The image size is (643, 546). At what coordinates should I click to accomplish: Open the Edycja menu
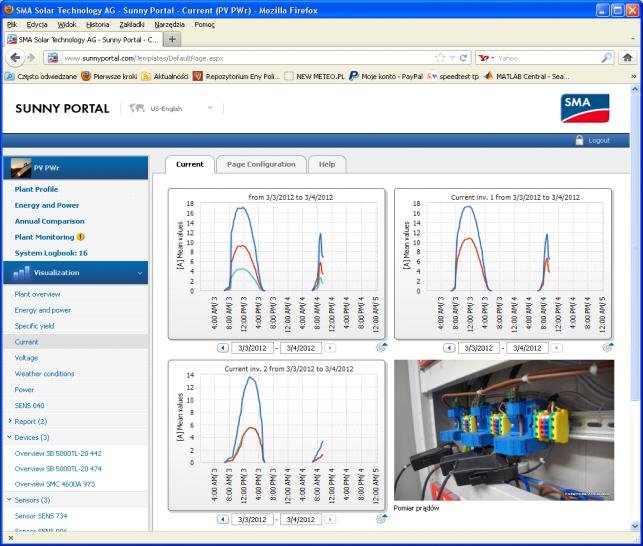37,25
